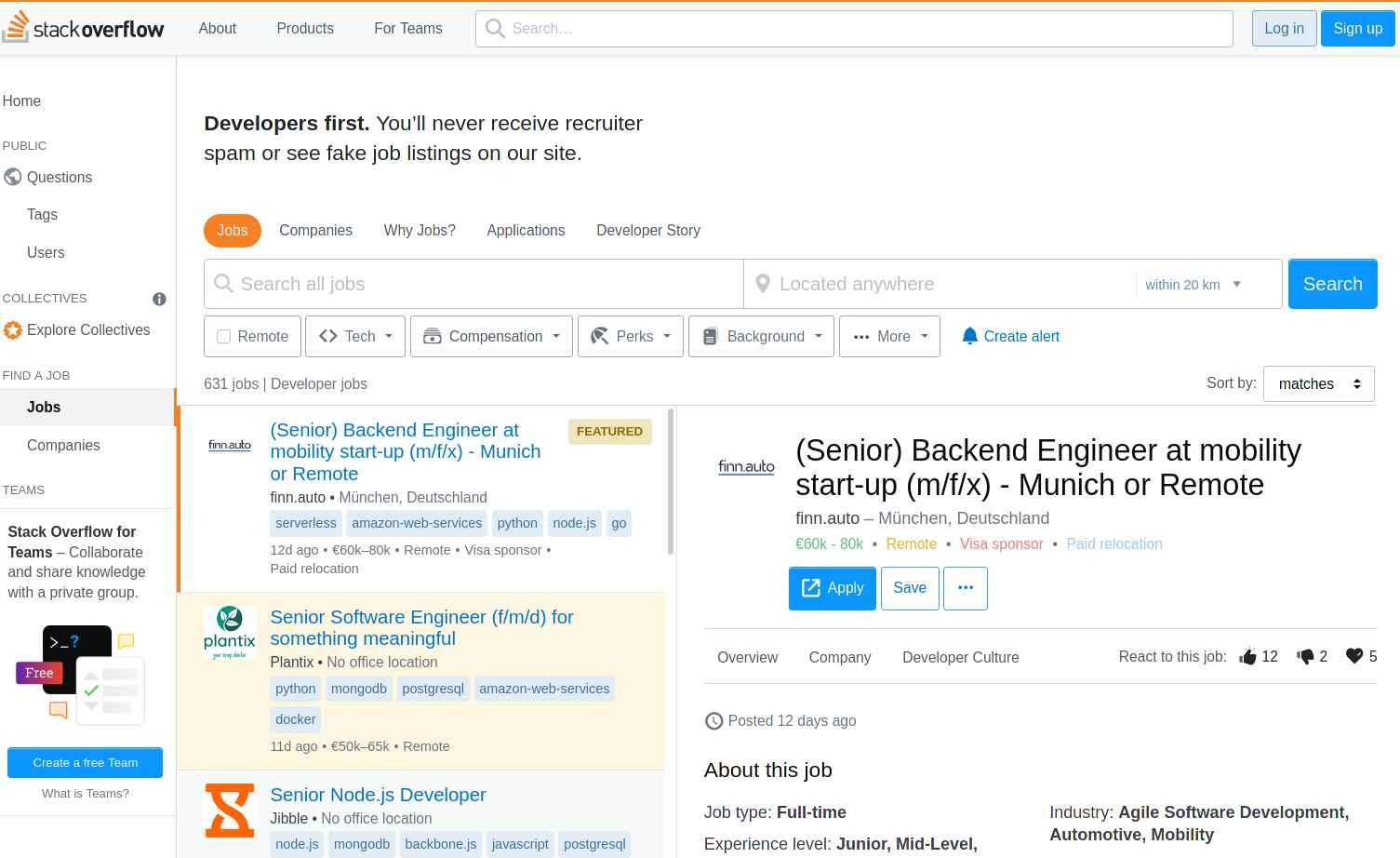
Task: Expand the Background filter dropdown
Action: (x=762, y=336)
